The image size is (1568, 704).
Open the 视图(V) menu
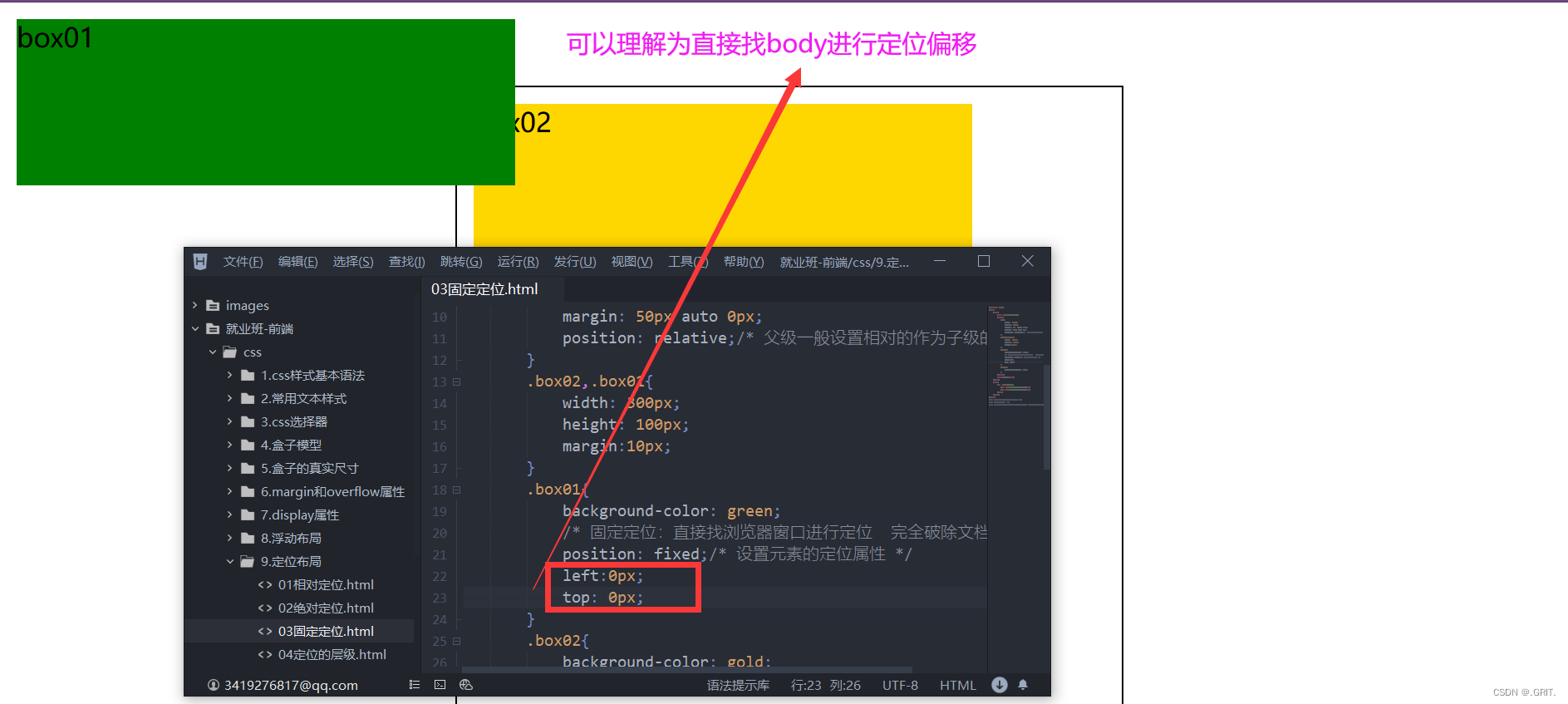(632, 262)
